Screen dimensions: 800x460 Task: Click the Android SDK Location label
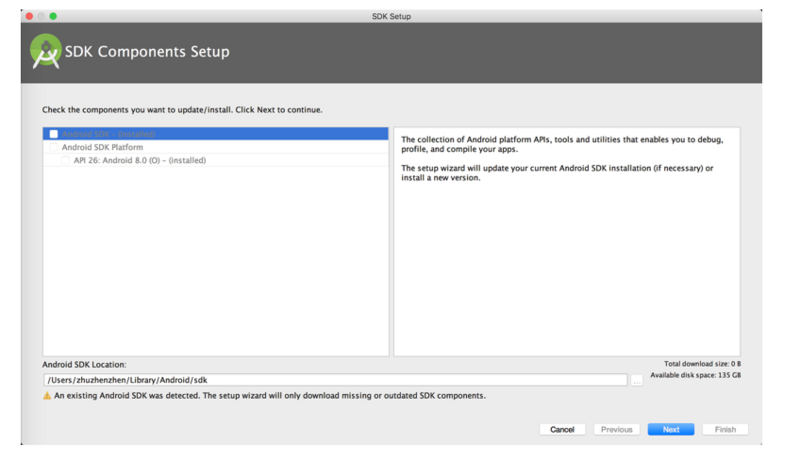84,365
